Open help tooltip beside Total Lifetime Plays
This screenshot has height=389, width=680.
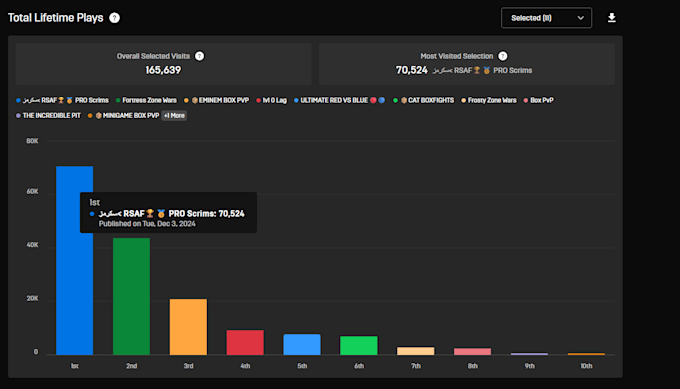click(114, 18)
